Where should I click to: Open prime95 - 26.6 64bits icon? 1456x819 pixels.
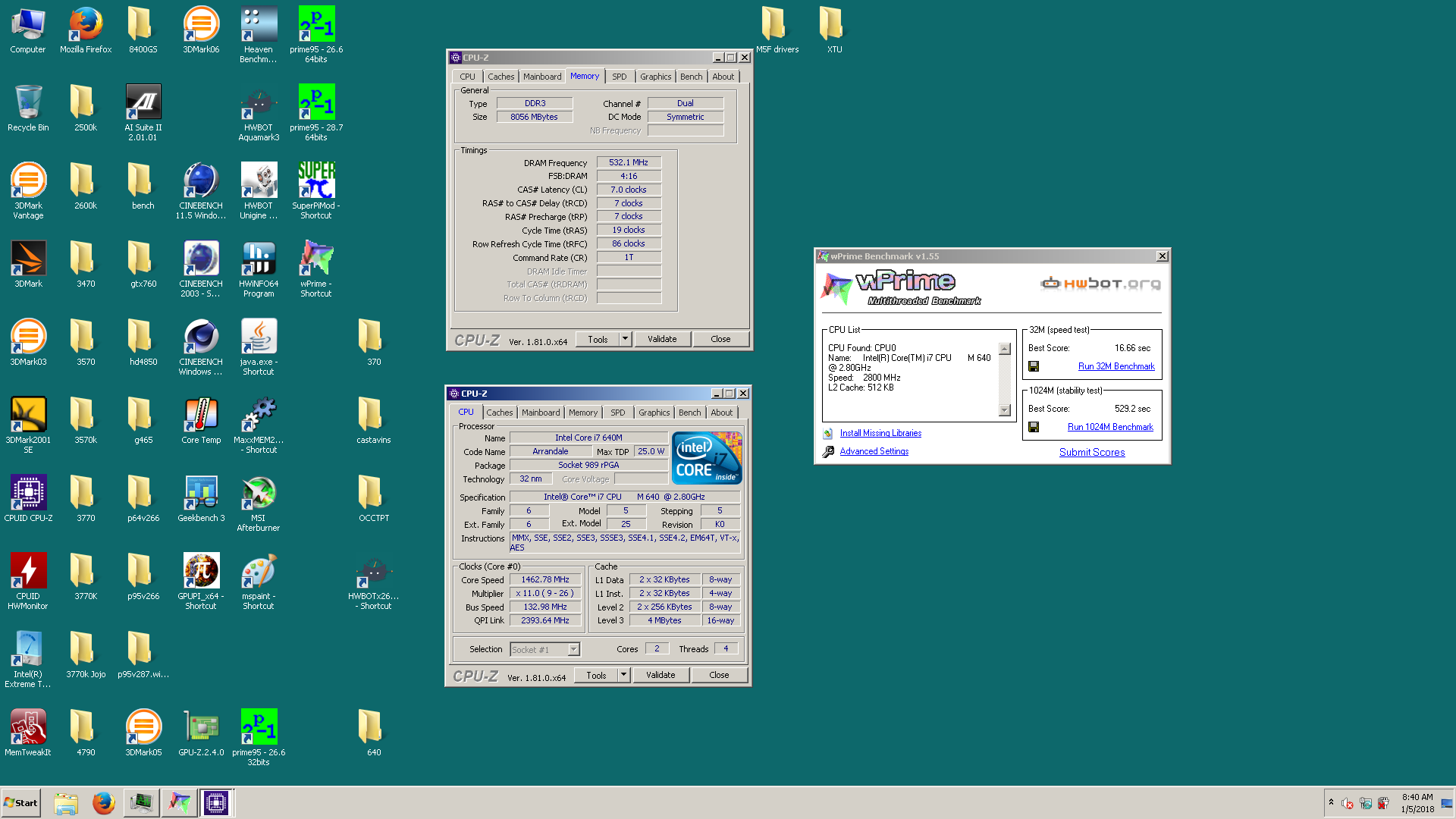(x=316, y=36)
